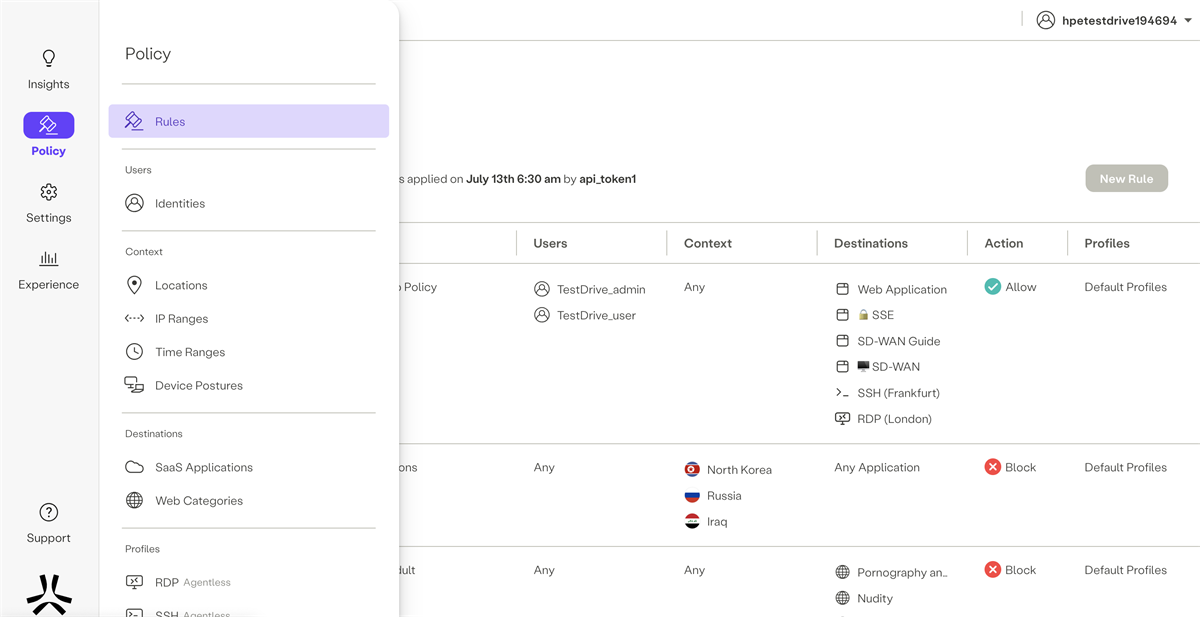Open the Experience chart icon

coord(48,259)
